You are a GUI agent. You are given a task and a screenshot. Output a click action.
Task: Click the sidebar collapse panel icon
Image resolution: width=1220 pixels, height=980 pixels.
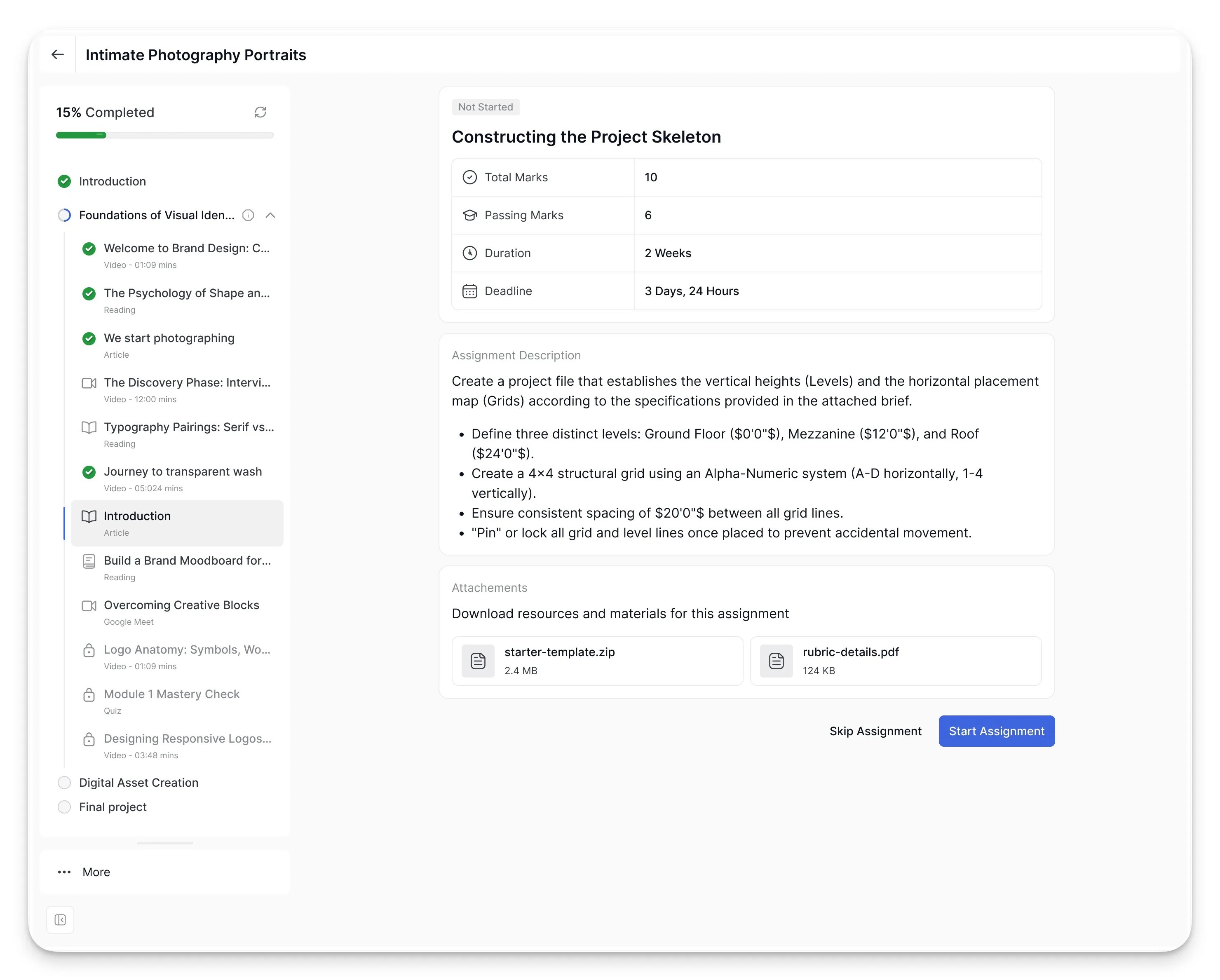tap(60, 920)
